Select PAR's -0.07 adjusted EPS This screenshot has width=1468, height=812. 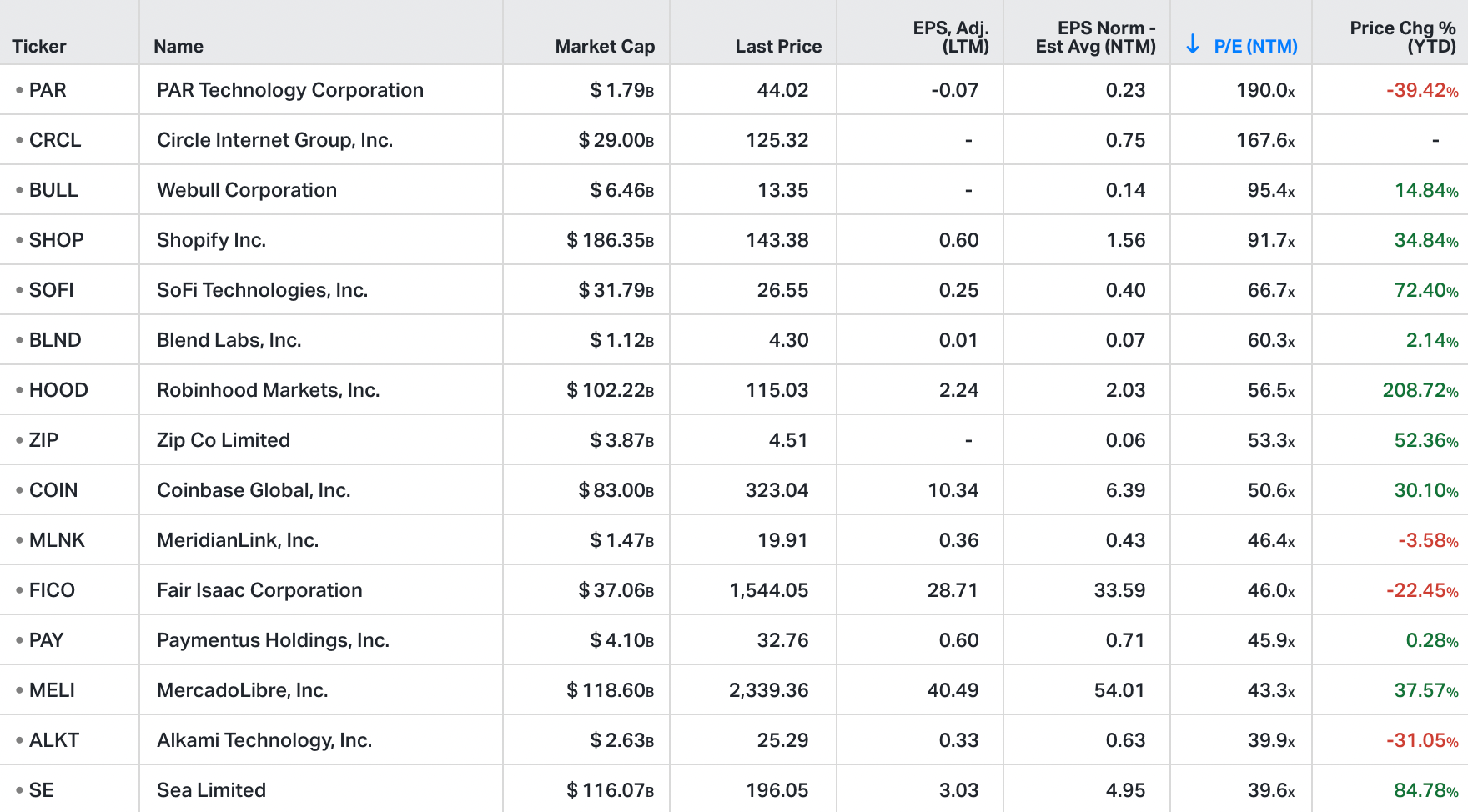[x=955, y=90]
